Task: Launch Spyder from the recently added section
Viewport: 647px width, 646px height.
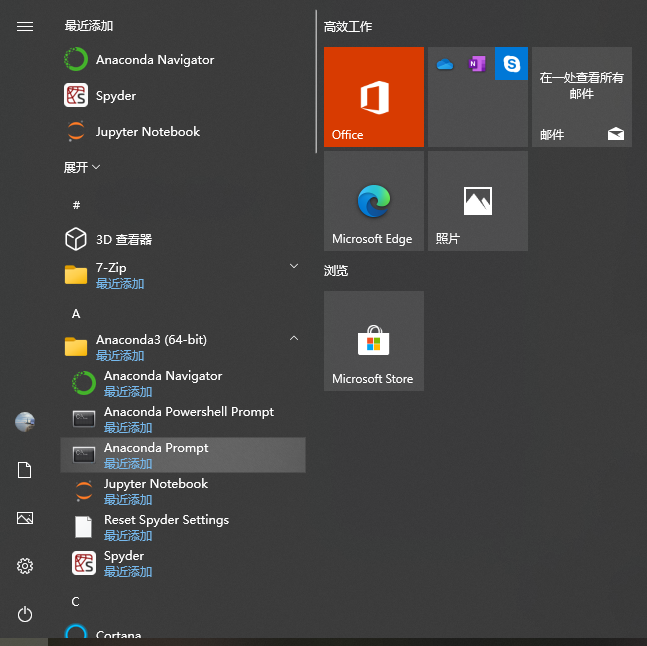Action: [183, 96]
